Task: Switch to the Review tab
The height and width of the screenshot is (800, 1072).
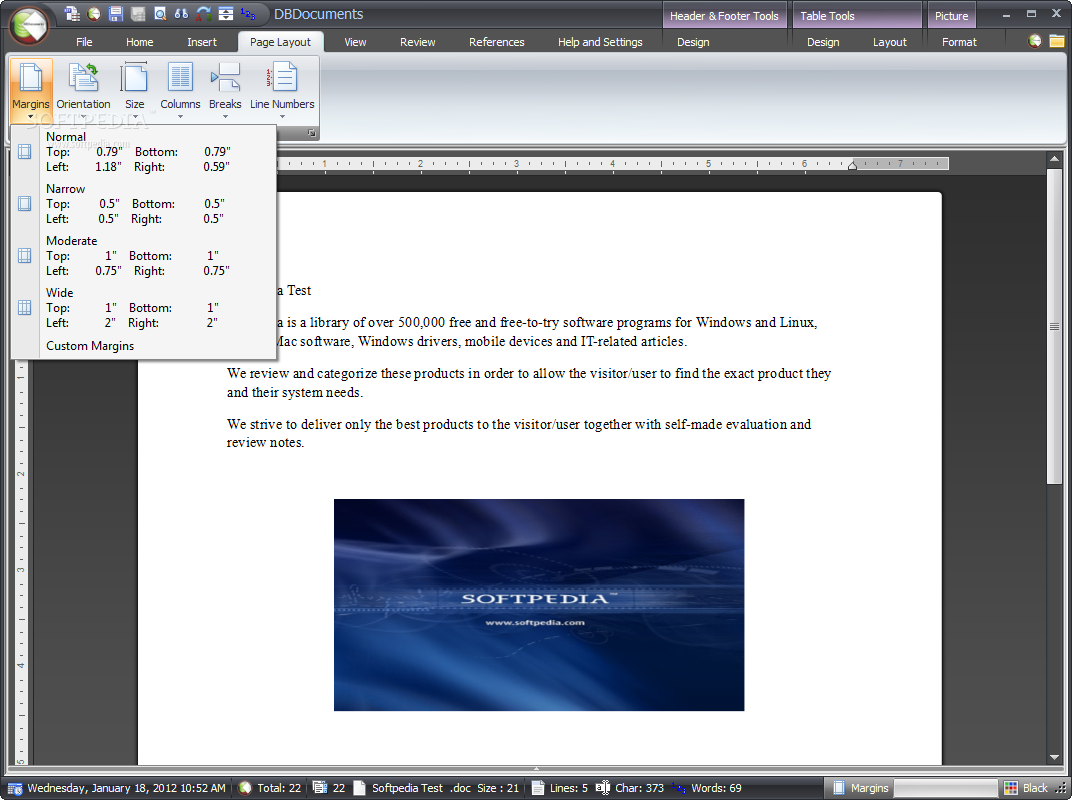Action: click(x=418, y=42)
